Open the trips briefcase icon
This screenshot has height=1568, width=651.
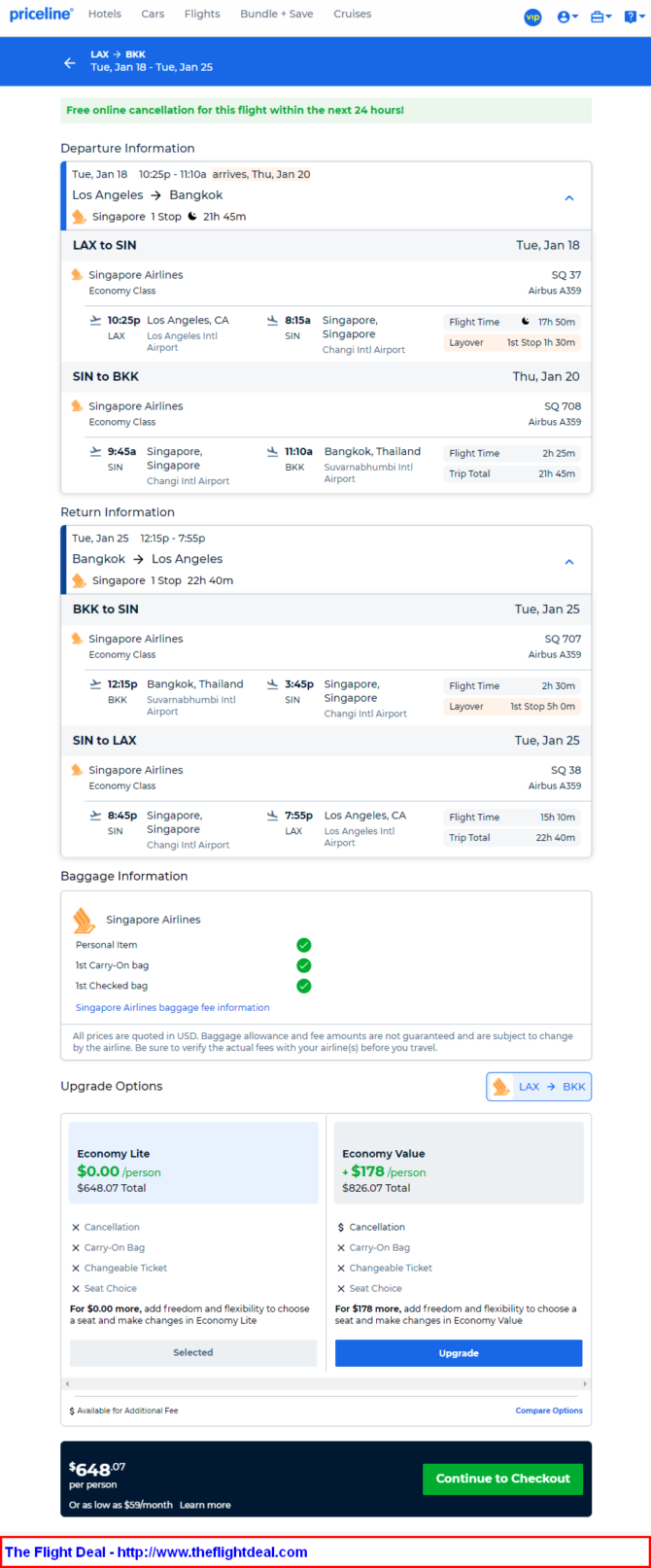(600, 17)
